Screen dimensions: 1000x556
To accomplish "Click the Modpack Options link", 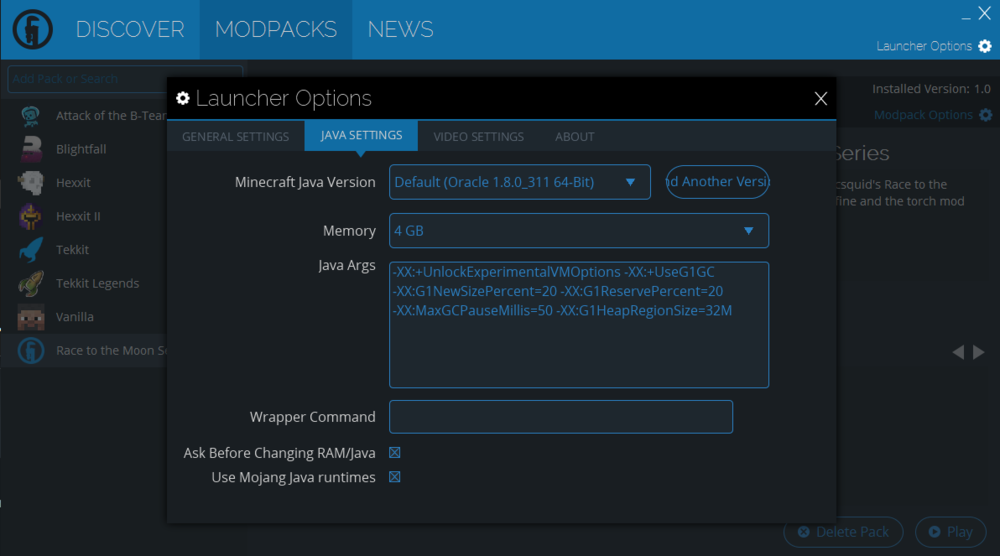I will coord(923,115).
